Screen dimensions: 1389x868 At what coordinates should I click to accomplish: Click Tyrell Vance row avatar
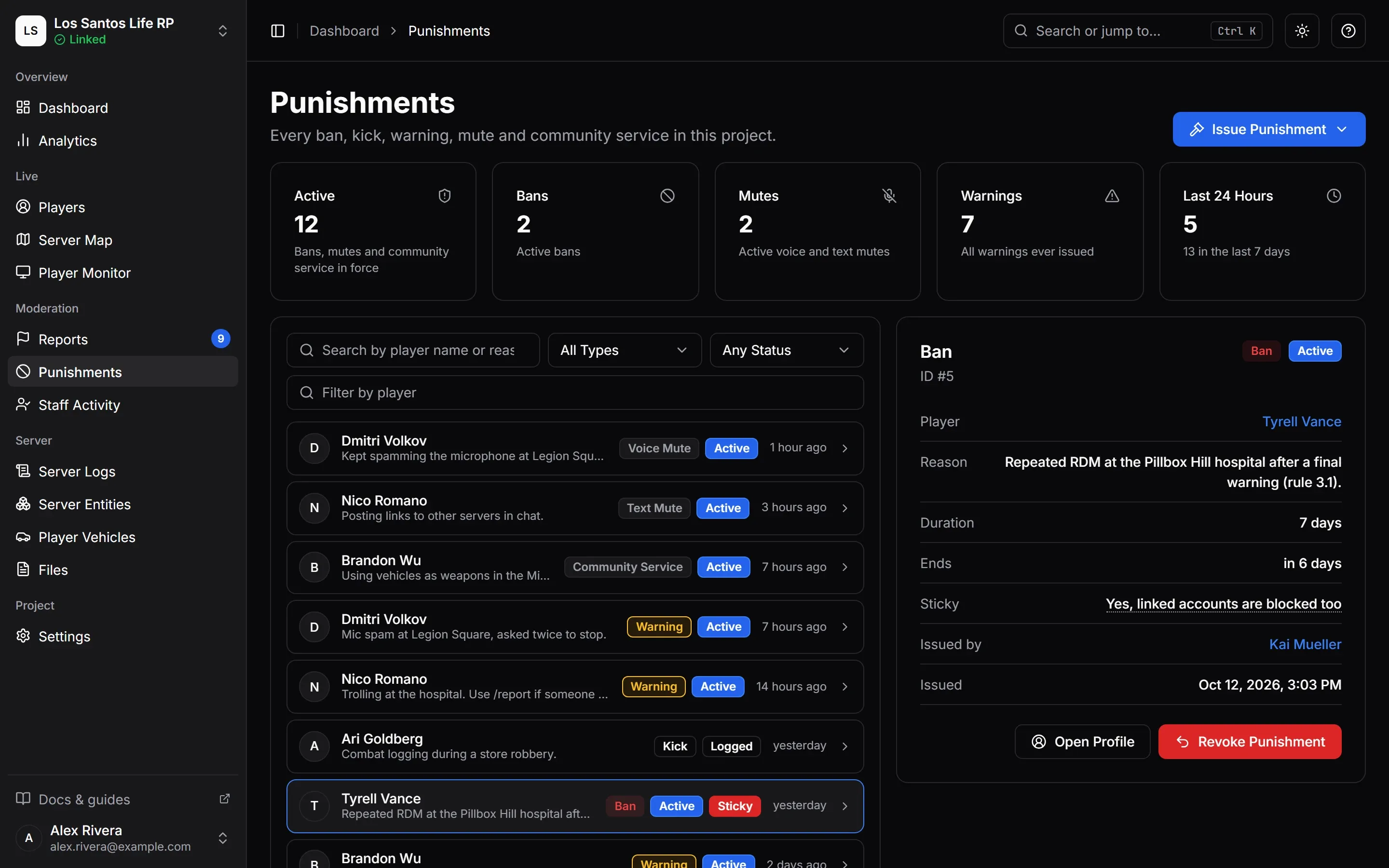(x=314, y=806)
